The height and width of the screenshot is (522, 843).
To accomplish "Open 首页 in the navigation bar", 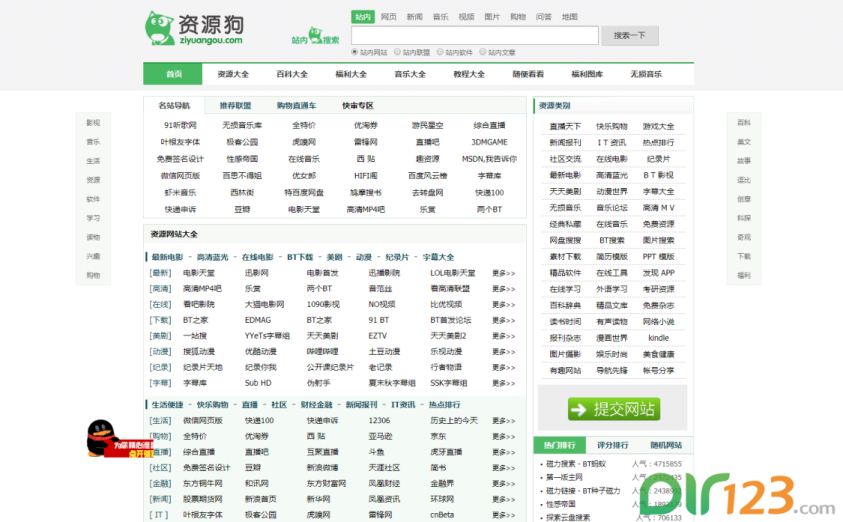I will coord(173,74).
